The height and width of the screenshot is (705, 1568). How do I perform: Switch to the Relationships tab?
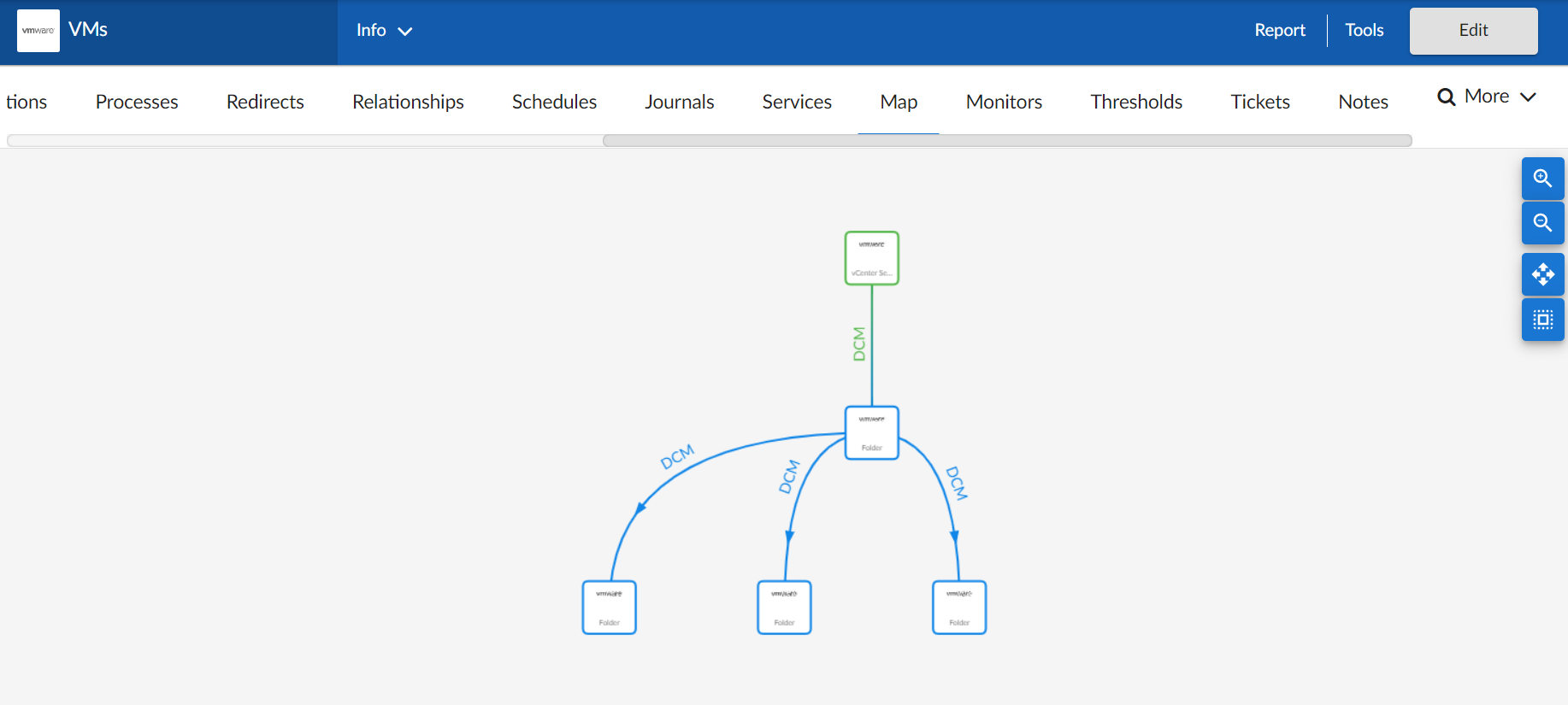pos(408,102)
